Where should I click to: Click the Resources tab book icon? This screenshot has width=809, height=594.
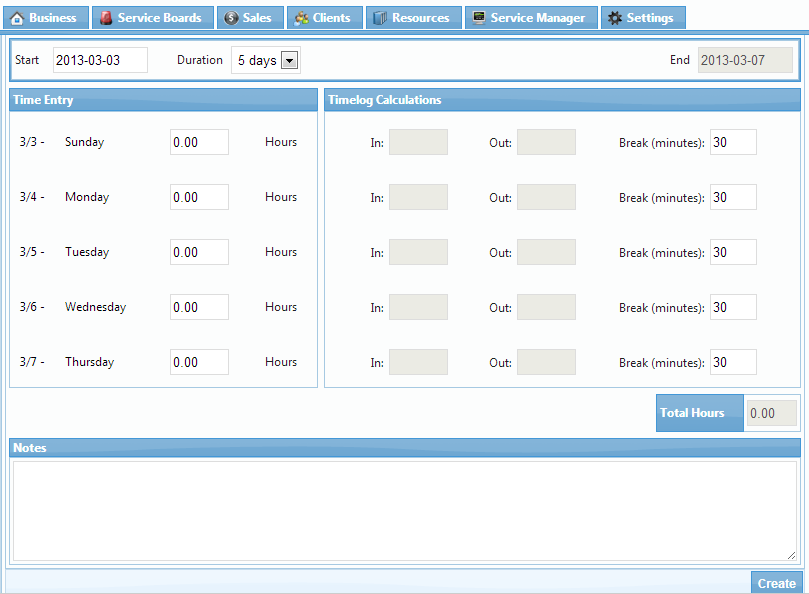click(x=380, y=18)
